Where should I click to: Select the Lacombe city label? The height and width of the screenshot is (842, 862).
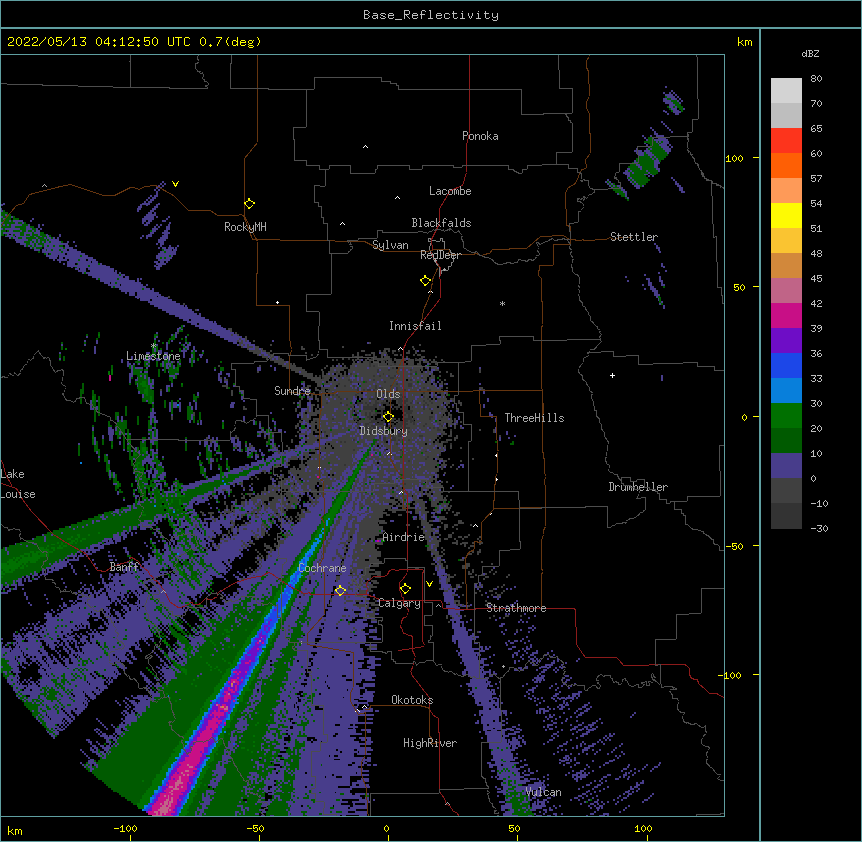click(x=450, y=191)
